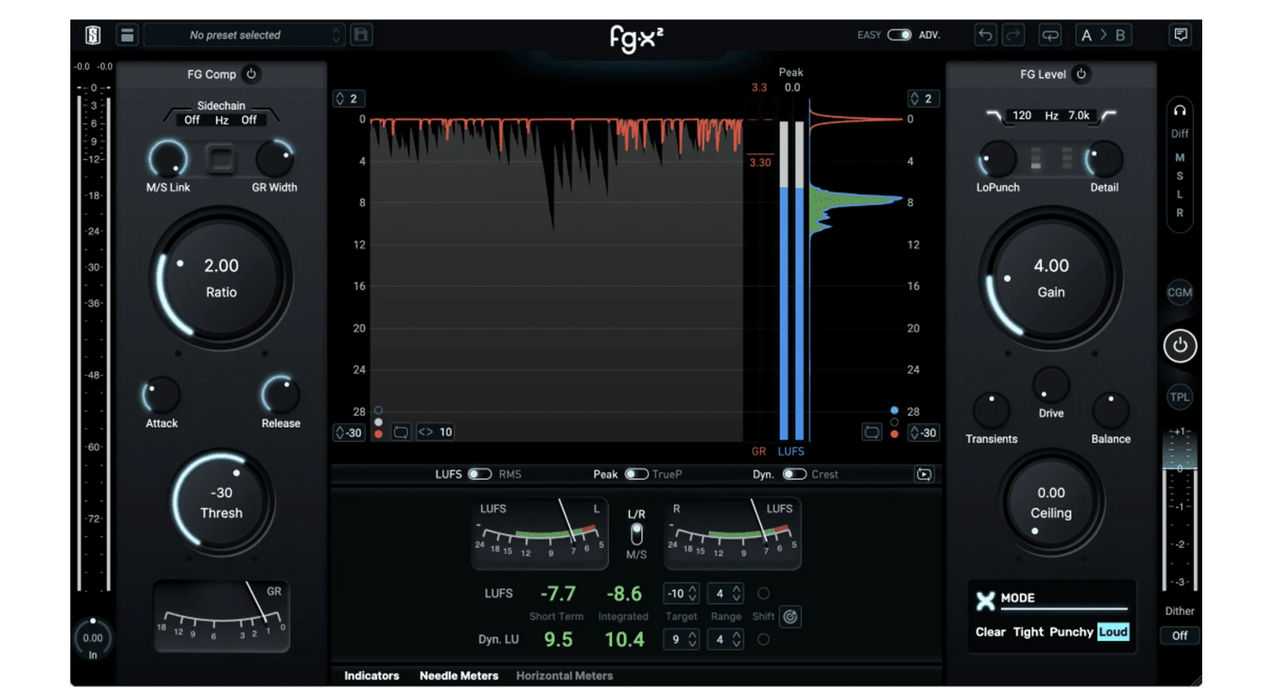The height and width of the screenshot is (700, 1277).
Task: Toggle the loop link icon beside redo
Action: [x=1050, y=35]
